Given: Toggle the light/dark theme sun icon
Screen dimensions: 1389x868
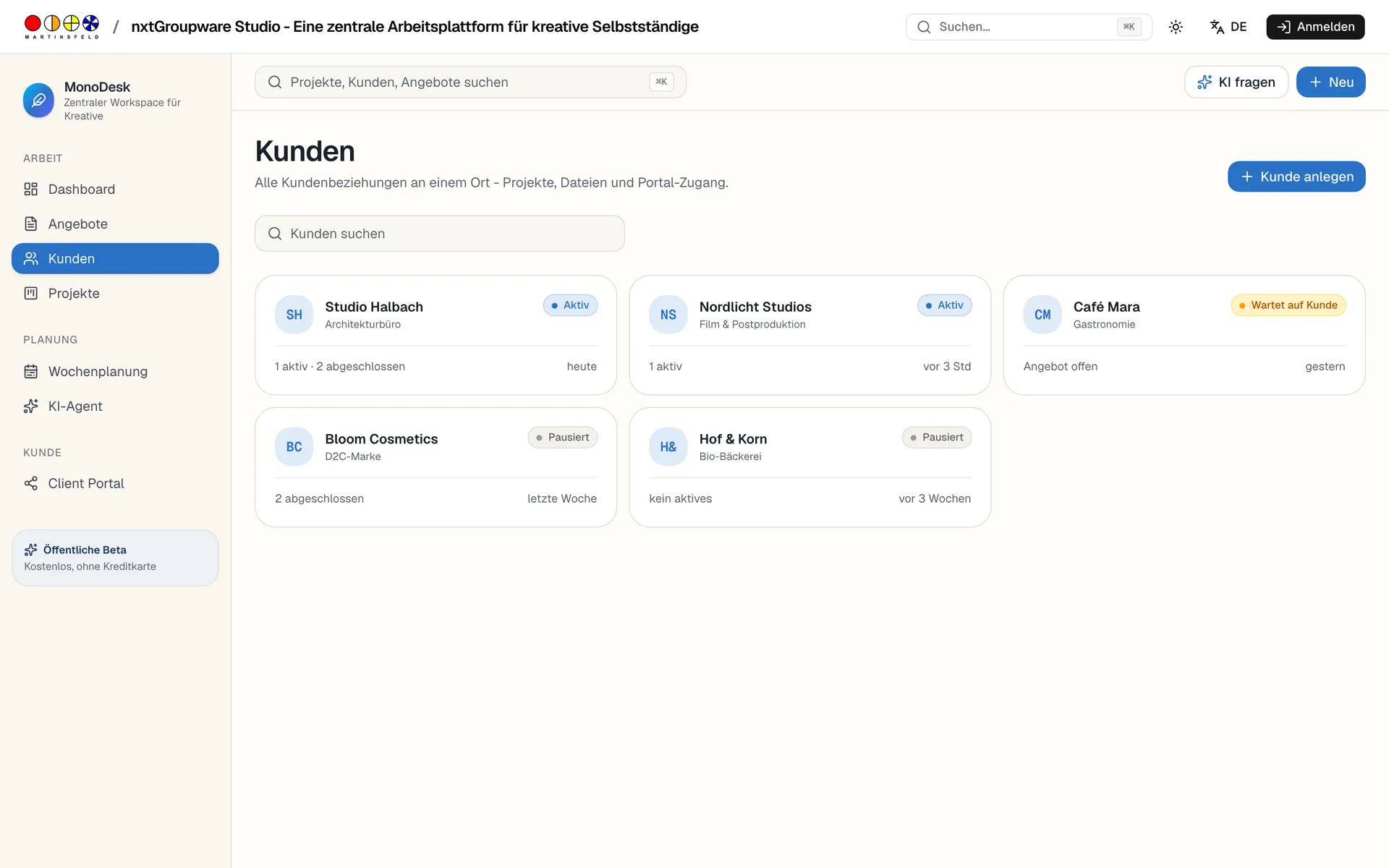Looking at the screenshot, I should click(1176, 27).
